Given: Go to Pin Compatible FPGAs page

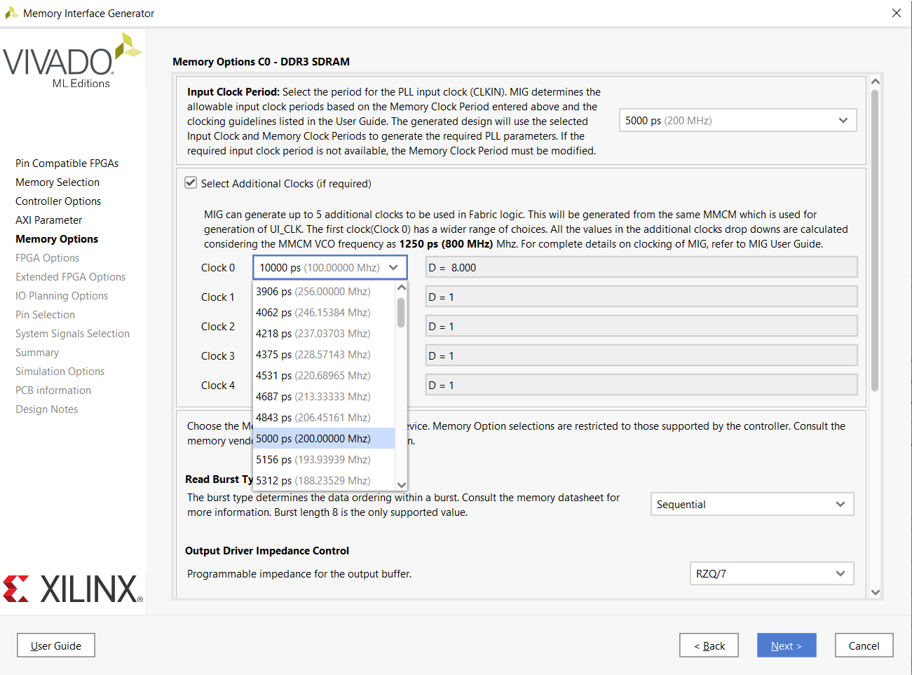Looking at the screenshot, I should (67, 163).
